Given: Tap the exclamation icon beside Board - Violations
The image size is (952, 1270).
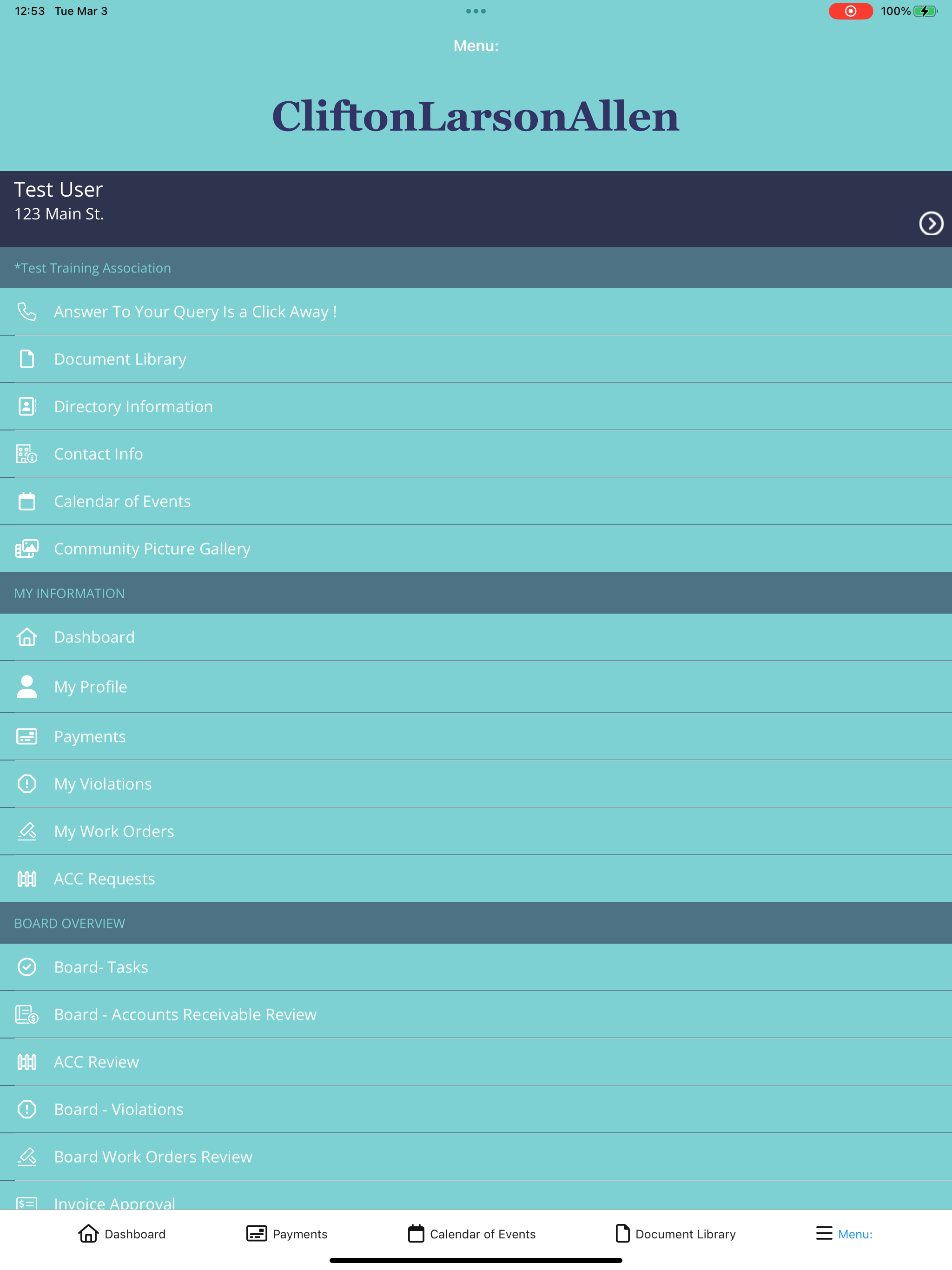Looking at the screenshot, I should 26,1109.
